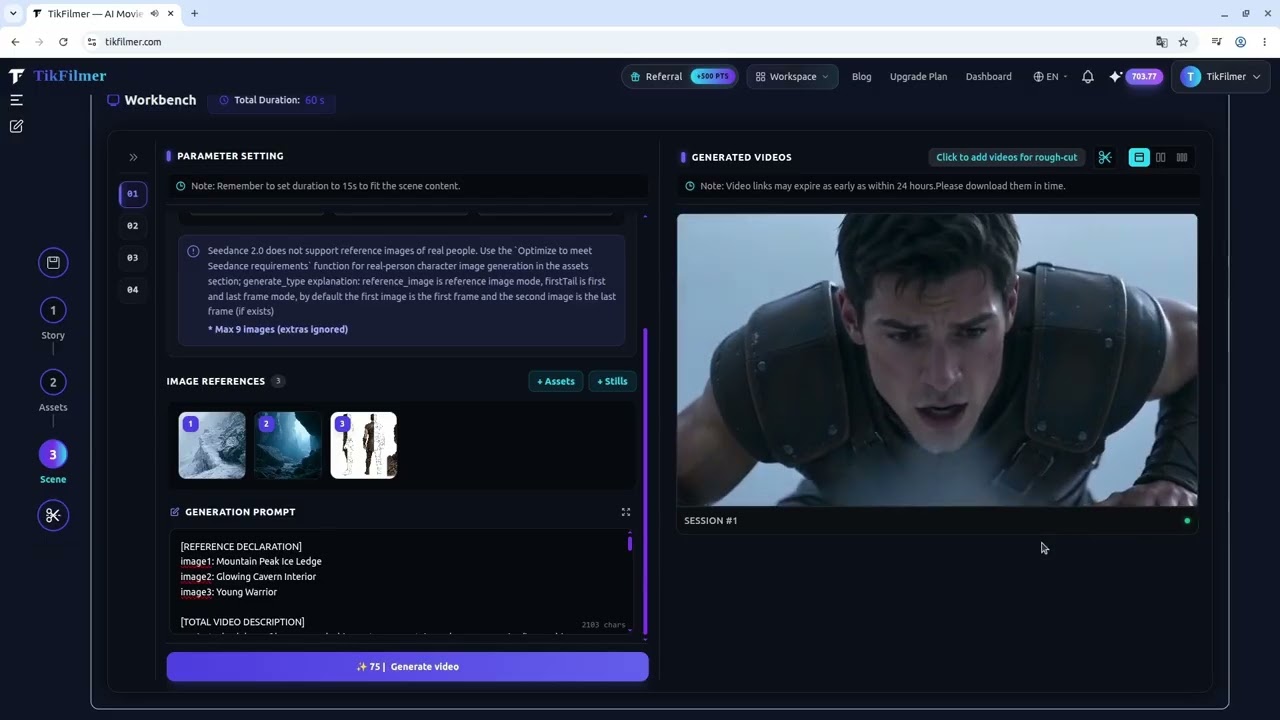The height and width of the screenshot is (720, 1280).
Task: Click the TikFilmer logo
Action: coord(58,76)
